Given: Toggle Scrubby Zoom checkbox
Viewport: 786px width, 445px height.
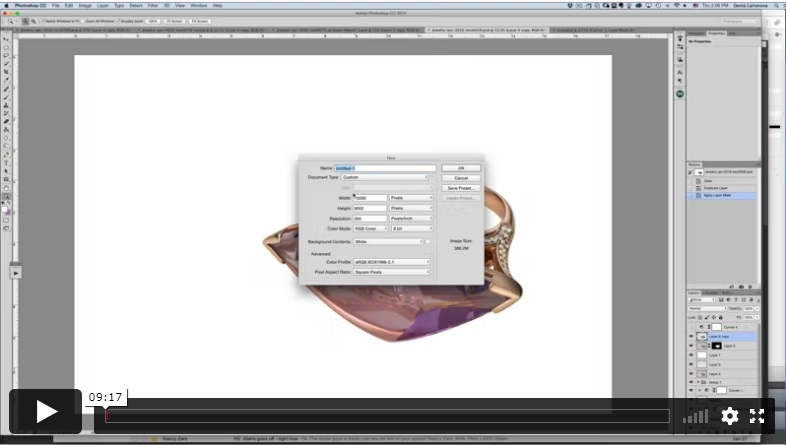Looking at the screenshot, I should click(118, 22).
